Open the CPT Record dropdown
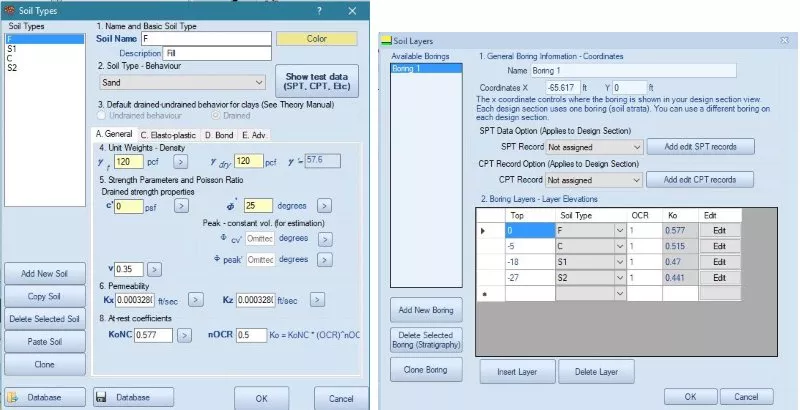Screen dimensions: 800x410 pos(594,181)
